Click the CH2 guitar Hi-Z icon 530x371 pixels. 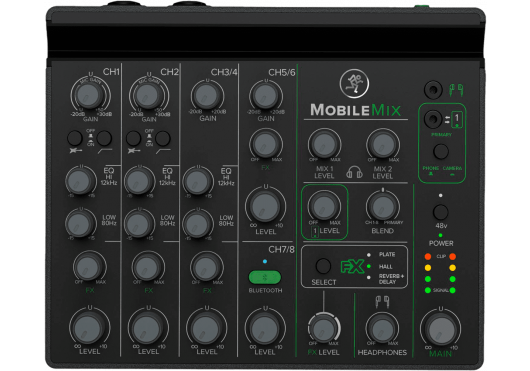pyautogui.click(x=134, y=150)
